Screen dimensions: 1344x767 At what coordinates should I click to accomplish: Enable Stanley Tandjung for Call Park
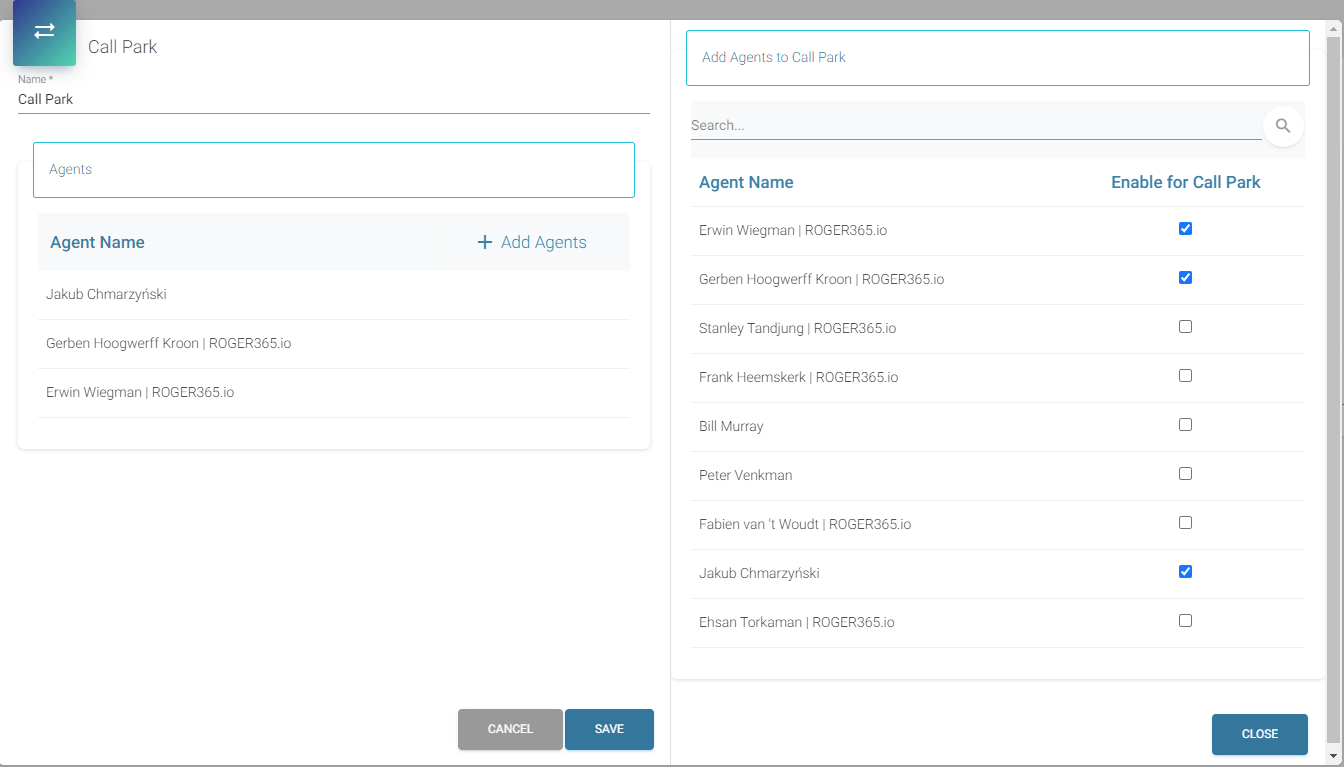pos(1185,326)
